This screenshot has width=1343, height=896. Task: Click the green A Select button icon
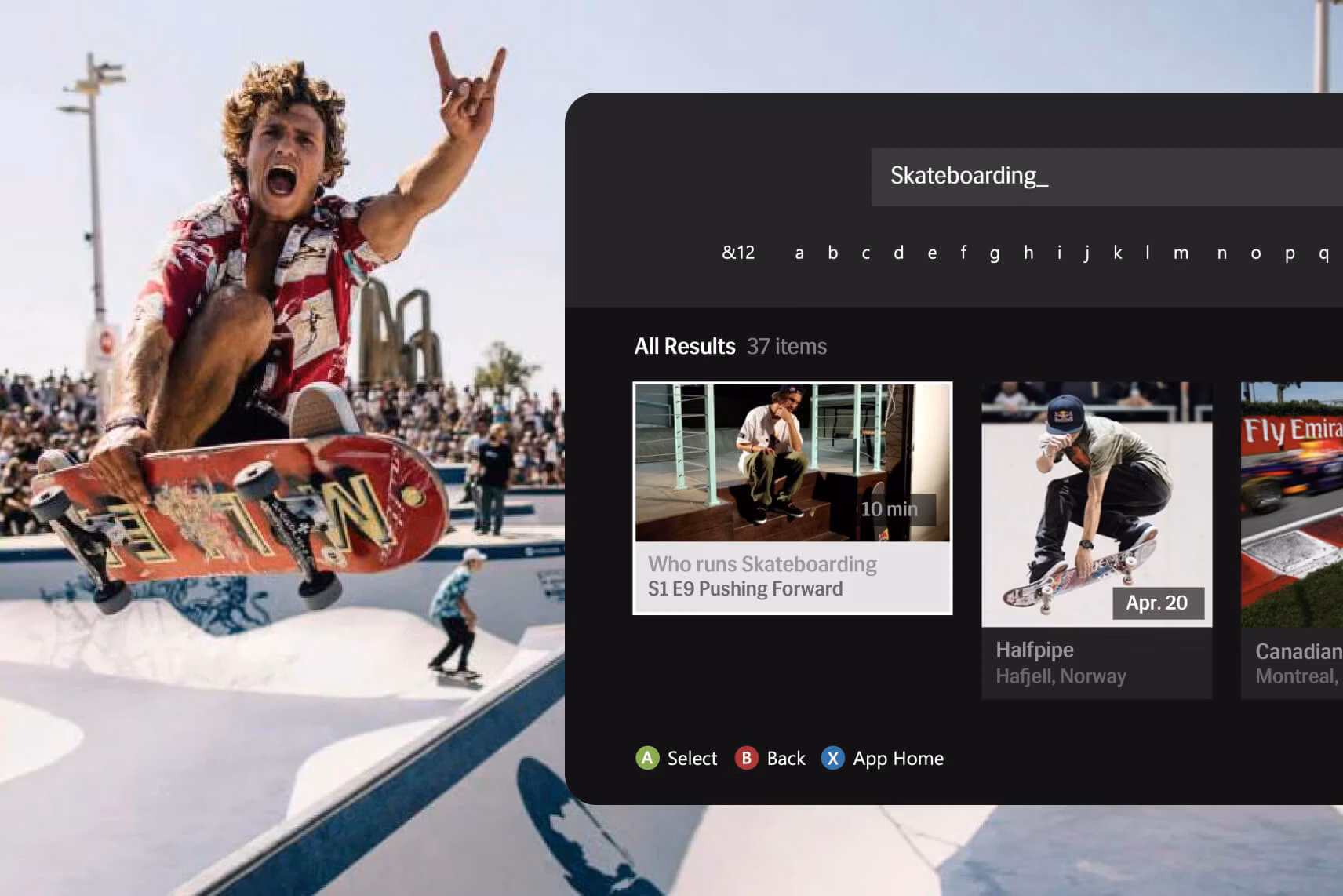click(x=647, y=758)
